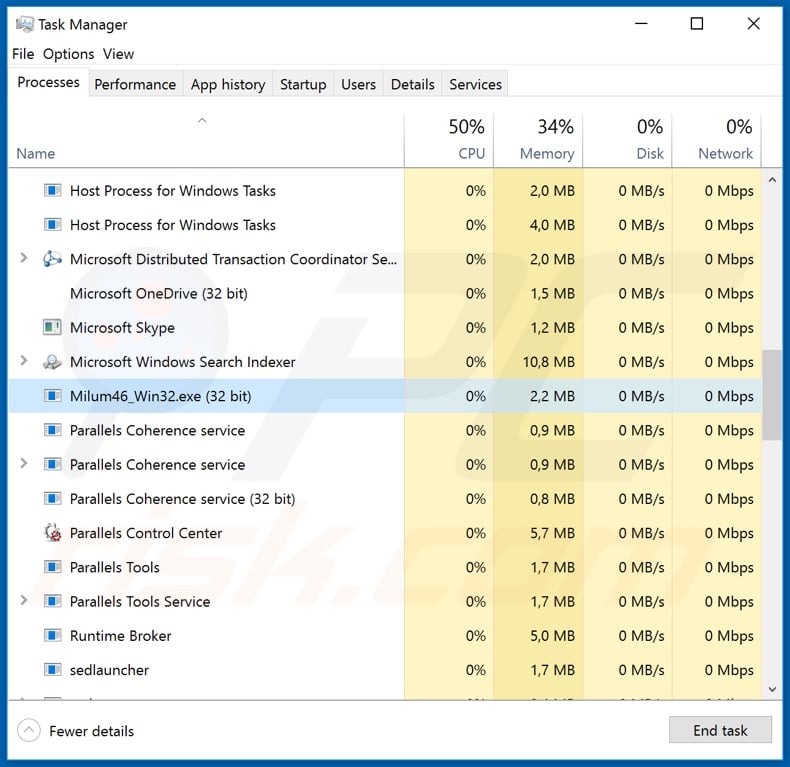
Task: Click 10,8 MB memory value of Search Indexer
Action: (x=549, y=362)
